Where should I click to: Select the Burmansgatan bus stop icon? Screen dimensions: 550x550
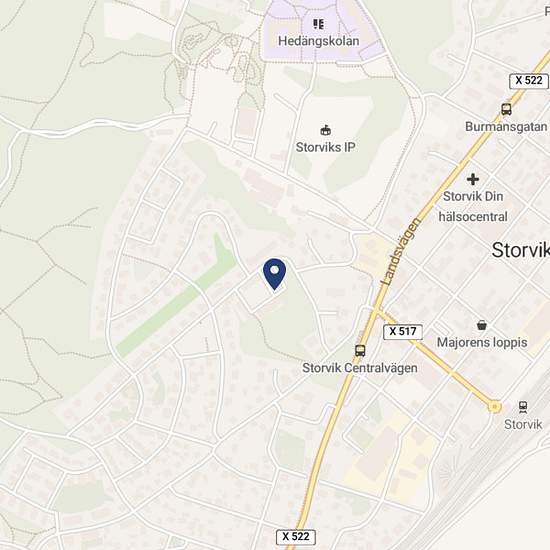pos(506,109)
